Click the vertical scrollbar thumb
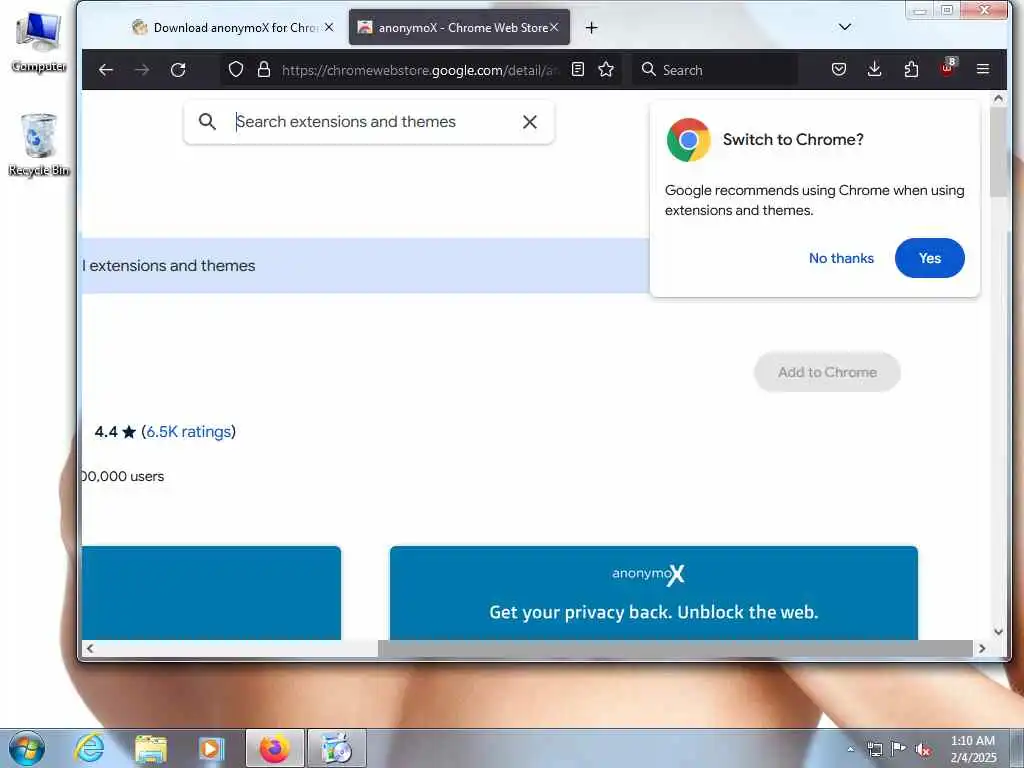1024x768 pixels. coord(997,152)
